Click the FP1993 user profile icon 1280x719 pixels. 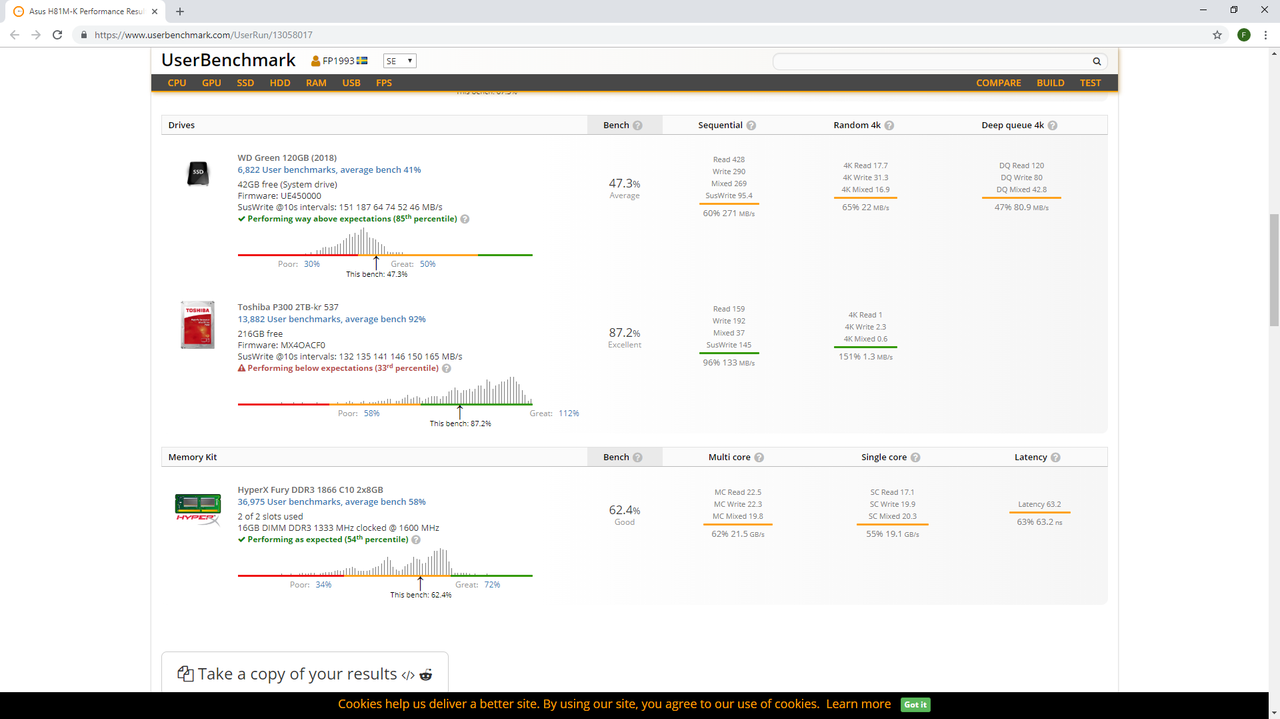tap(316, 61)
